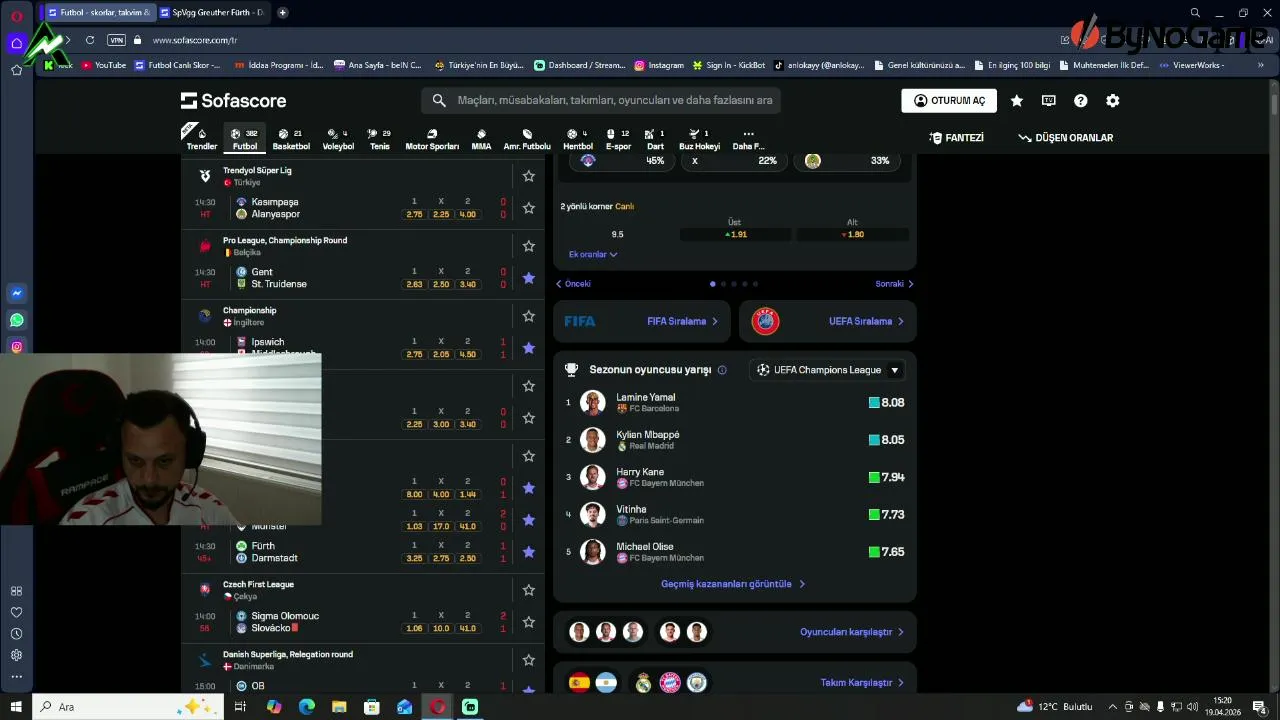Open WhatsApp in Opera sidebar
The image size is (1280, 720).
click(17, 321)
